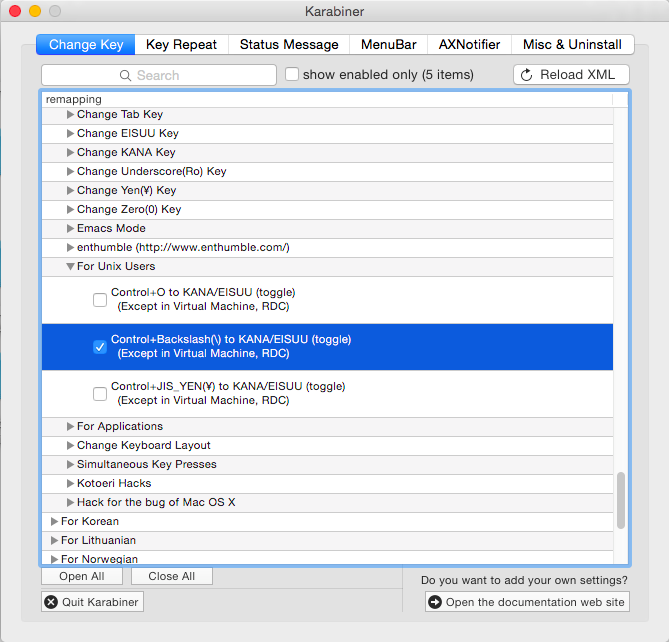Click the Open All button
This screenshot has width=669, height=642.
coord(82,576)
